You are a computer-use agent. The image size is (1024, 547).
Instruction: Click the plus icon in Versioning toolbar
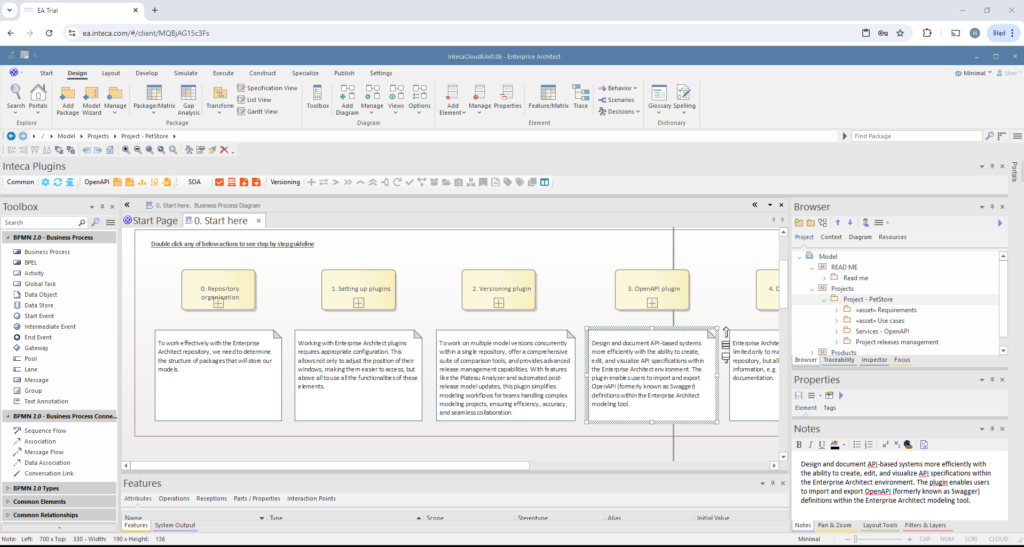pos(312,182)
